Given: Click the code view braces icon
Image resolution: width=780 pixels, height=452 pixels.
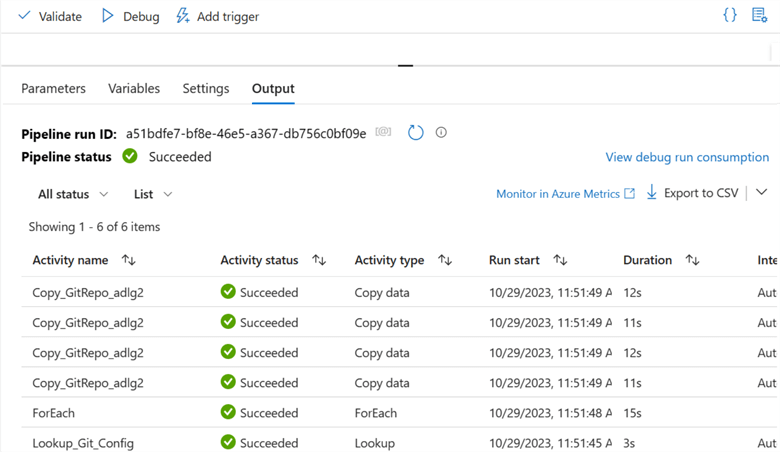Looking at the screenshot, I should (730, 15).
